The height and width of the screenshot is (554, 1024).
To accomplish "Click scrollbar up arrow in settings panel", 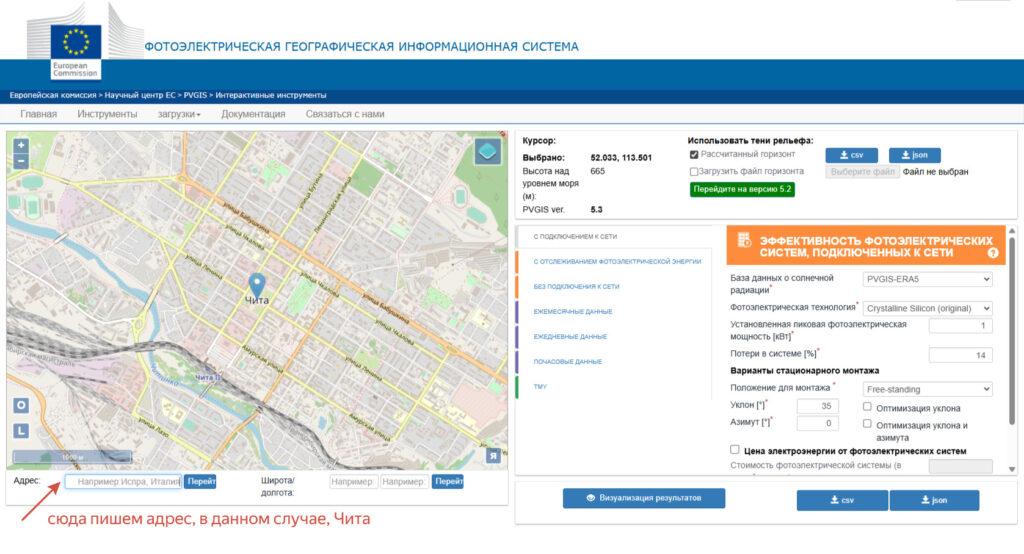I will [1012, 231].
